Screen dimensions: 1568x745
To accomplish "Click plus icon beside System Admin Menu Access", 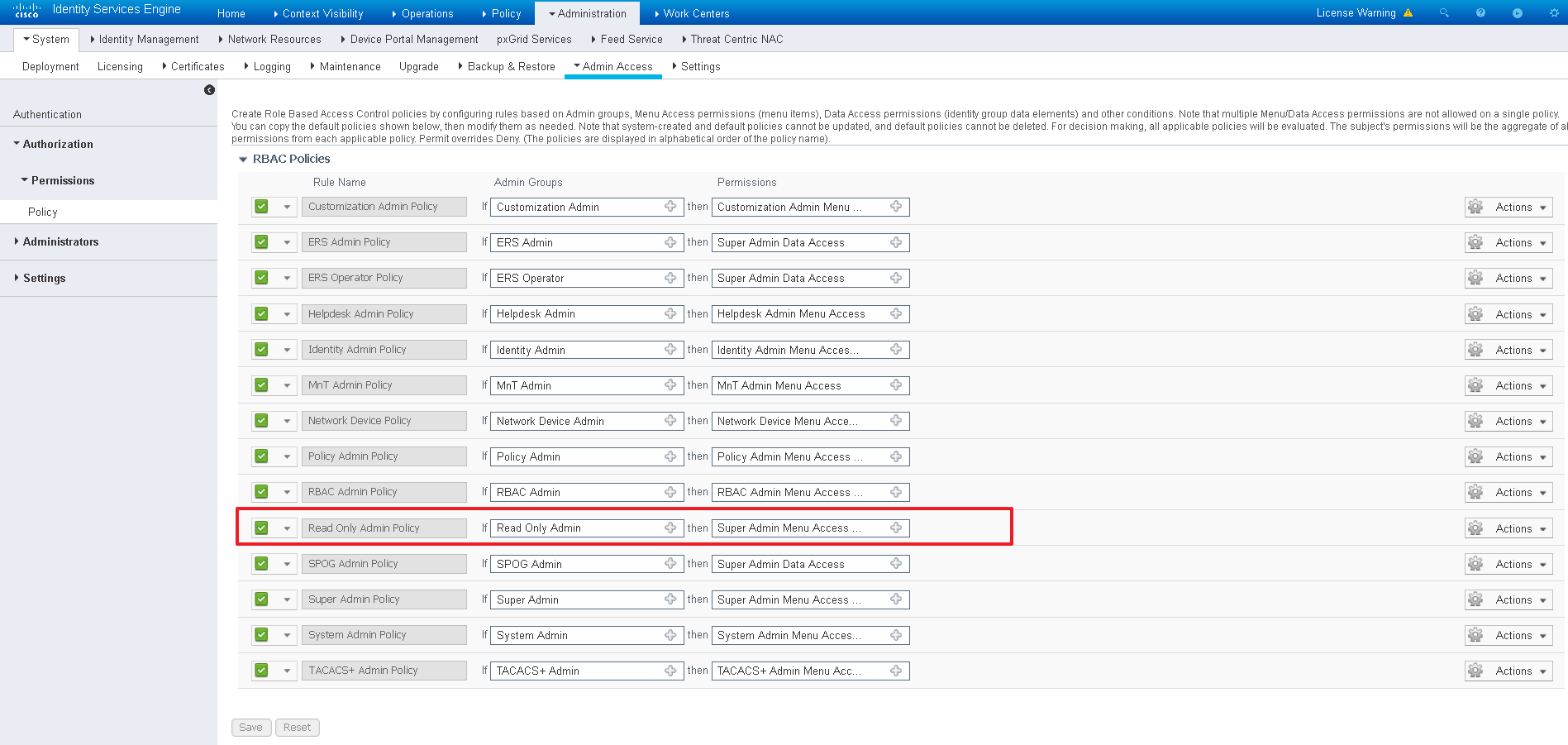I will [x=896, y=635].
